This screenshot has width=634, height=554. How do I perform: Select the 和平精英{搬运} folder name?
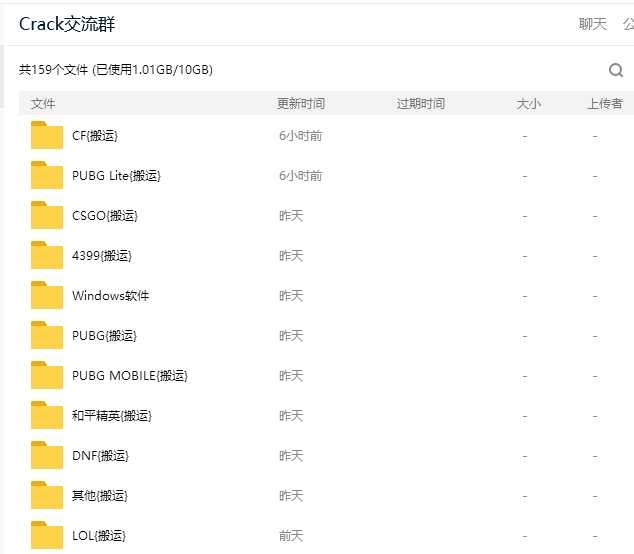(112, 416)
